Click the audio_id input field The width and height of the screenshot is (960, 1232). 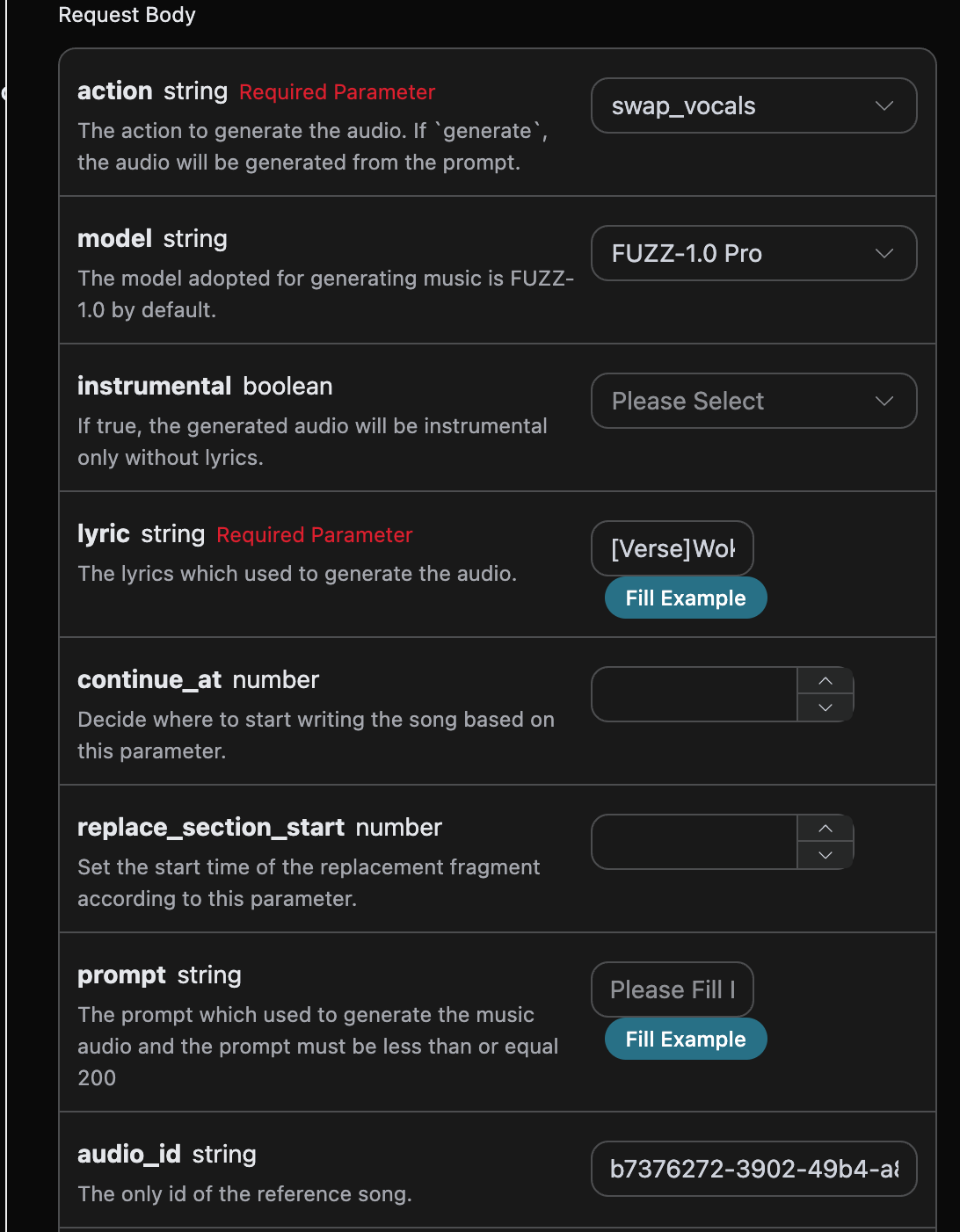point(753,1169)
